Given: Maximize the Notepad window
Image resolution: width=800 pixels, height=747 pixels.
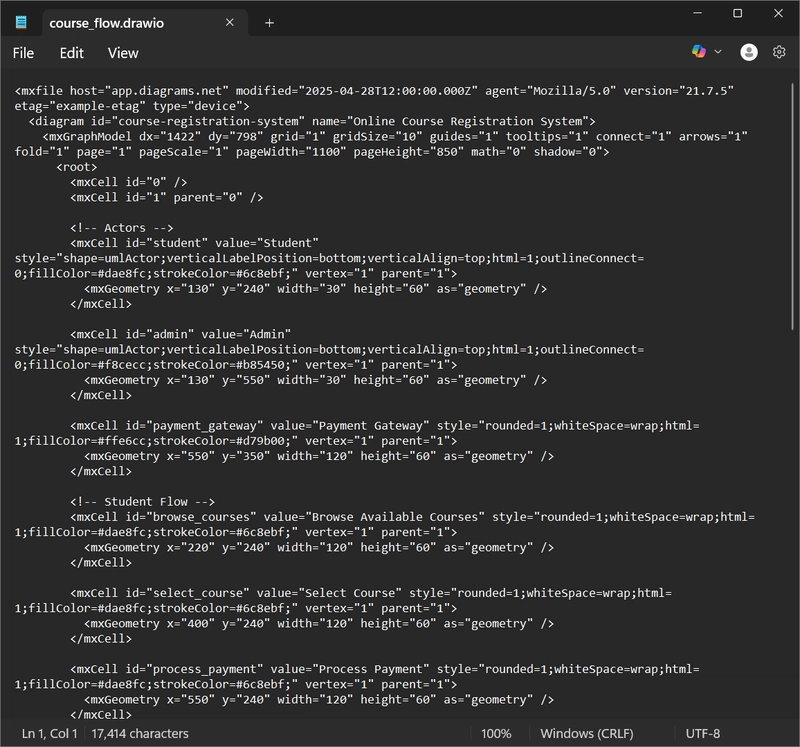Looking at the screenshot, I should (737, 13).
